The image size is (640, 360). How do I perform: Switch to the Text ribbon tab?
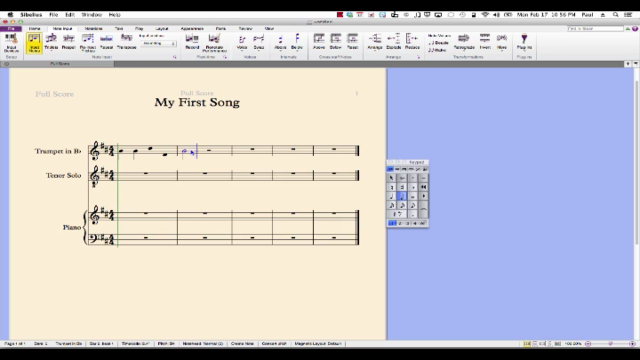119,29
